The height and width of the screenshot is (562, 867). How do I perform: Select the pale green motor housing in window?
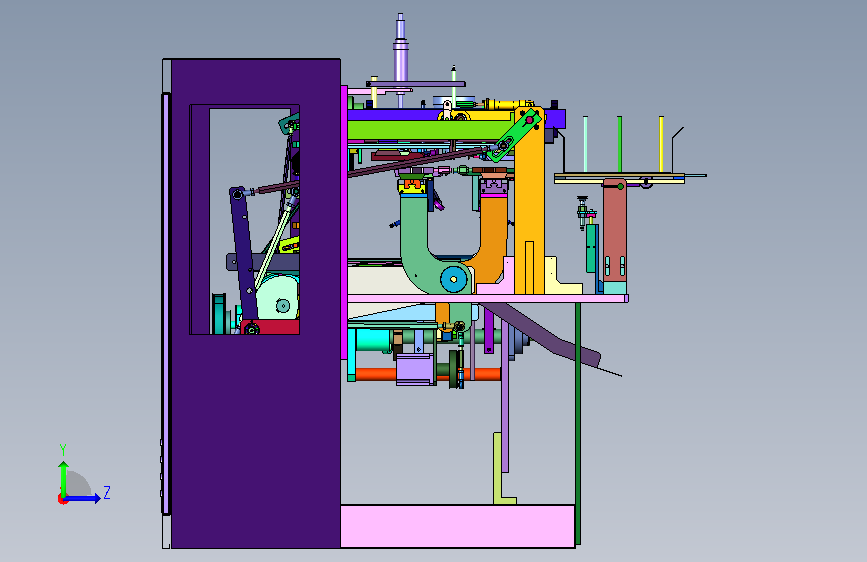[x=278, y=298]
